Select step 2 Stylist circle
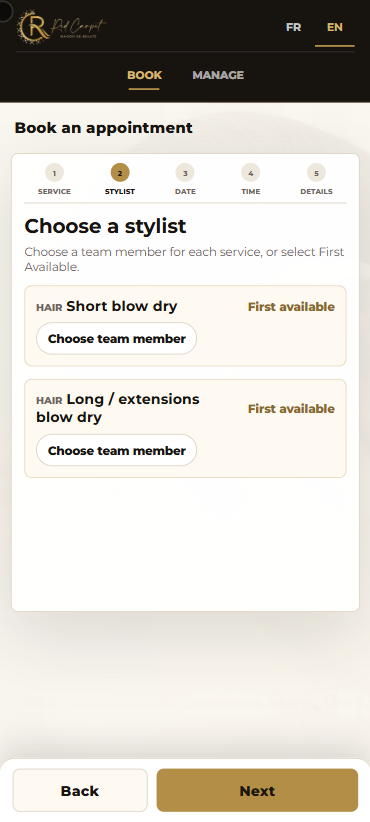 (120, 172)
